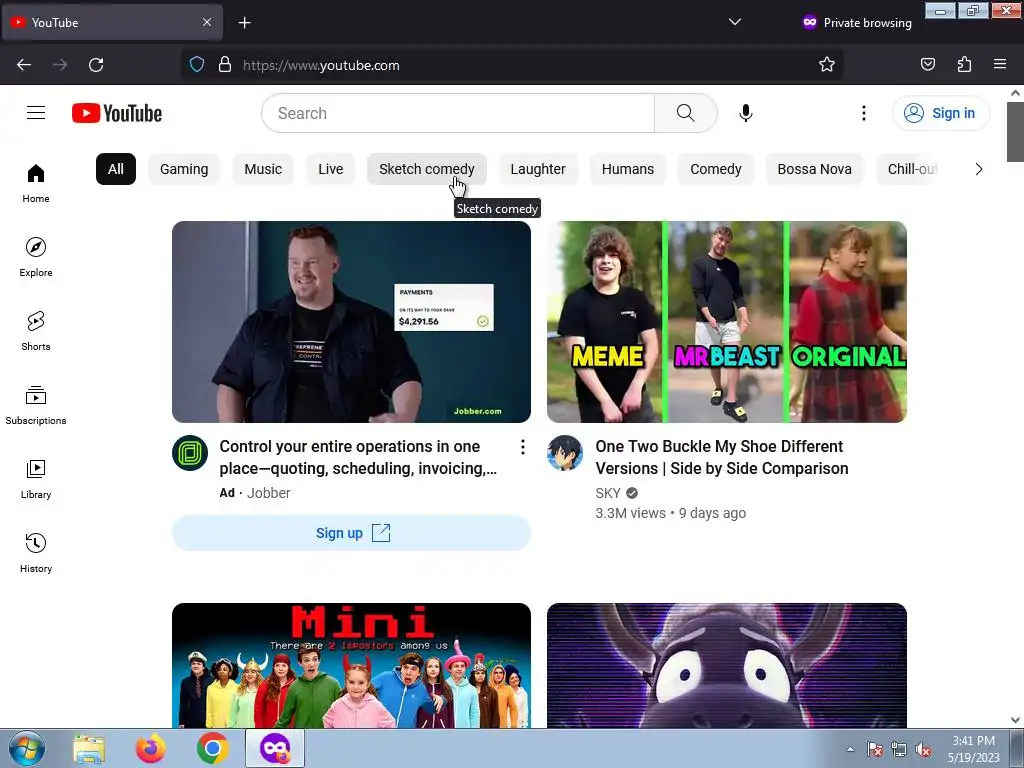
Task: Open the Windows Start menu
Action: coord(27,748)
